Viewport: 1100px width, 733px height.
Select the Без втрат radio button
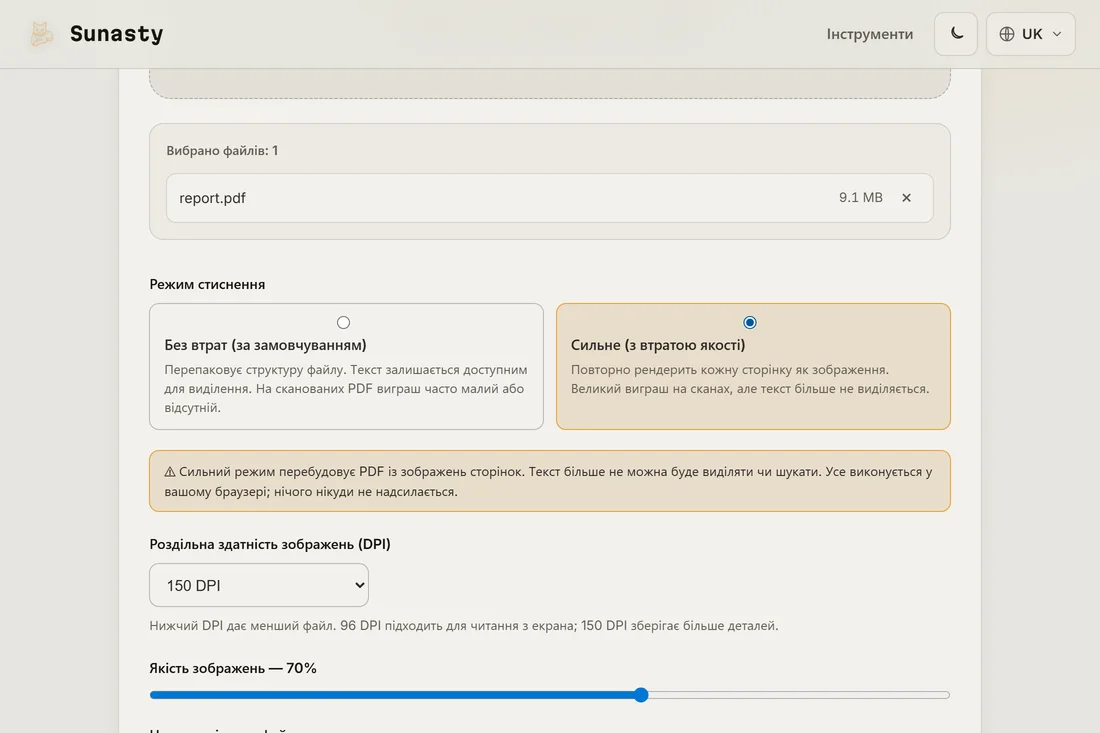point(343,323)
